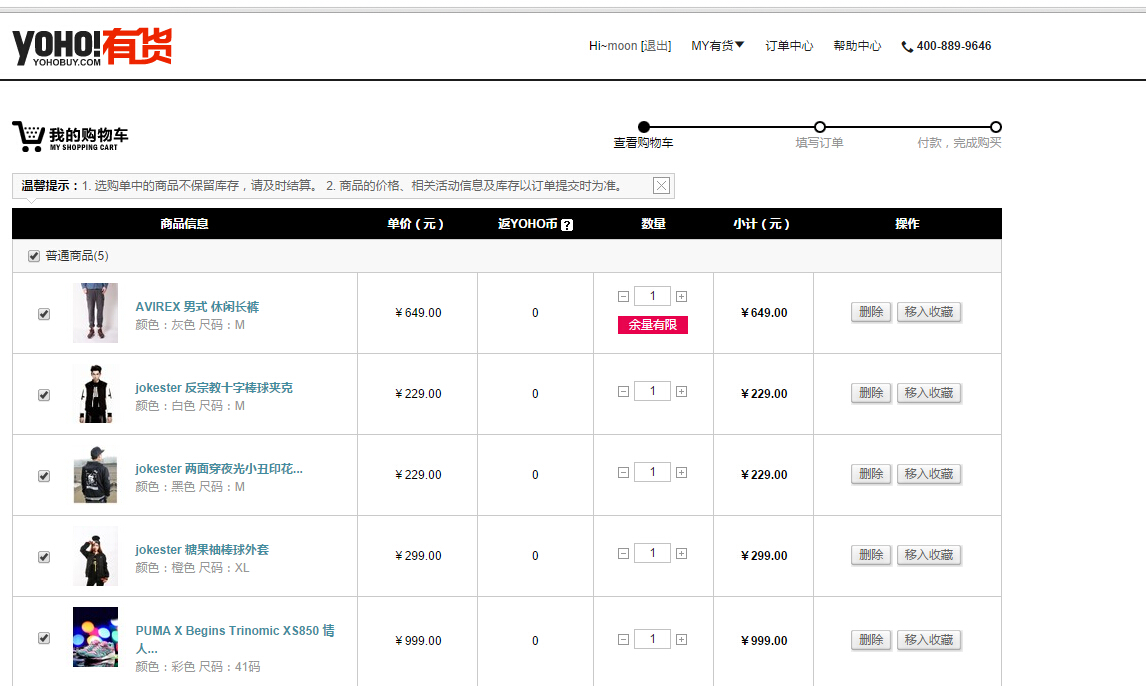The width and height of the screenshot is (1146, 686).
Task: Delete jokester 两面穿夜光小丑印花 with 删除
Action: tap(870, 474)
